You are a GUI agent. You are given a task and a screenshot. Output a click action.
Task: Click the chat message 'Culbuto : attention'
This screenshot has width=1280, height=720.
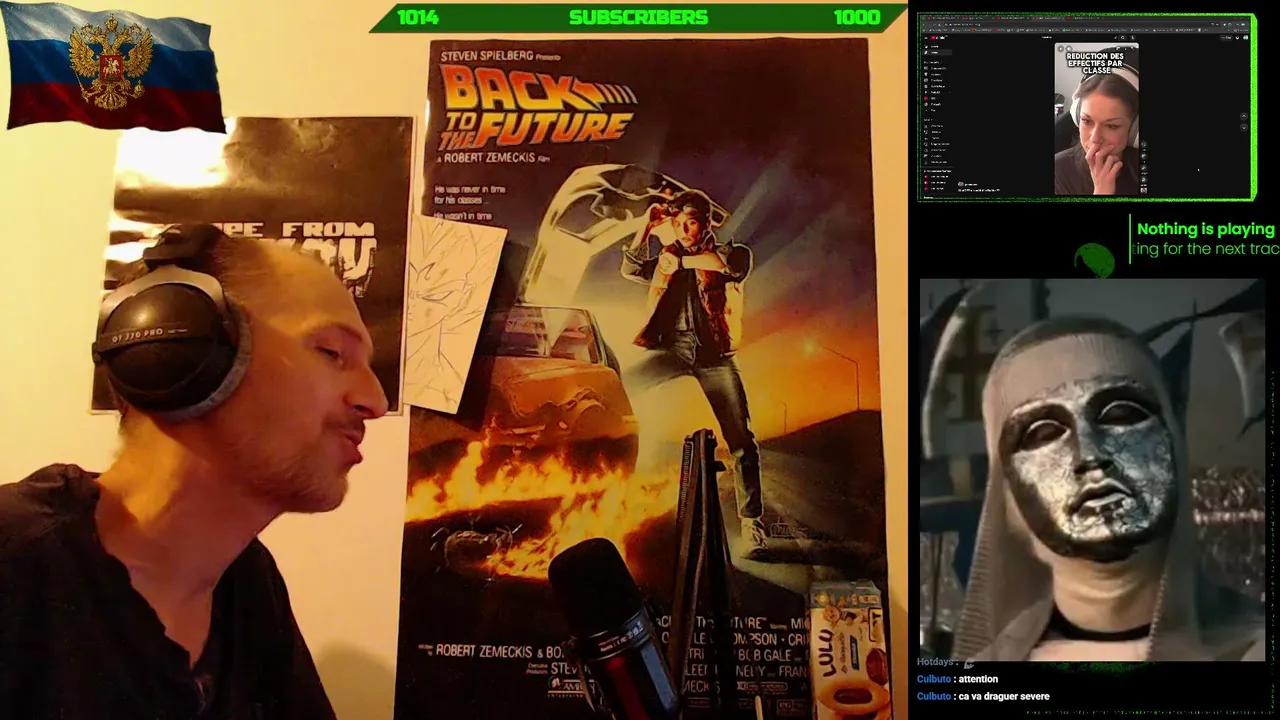pos(957,679)
